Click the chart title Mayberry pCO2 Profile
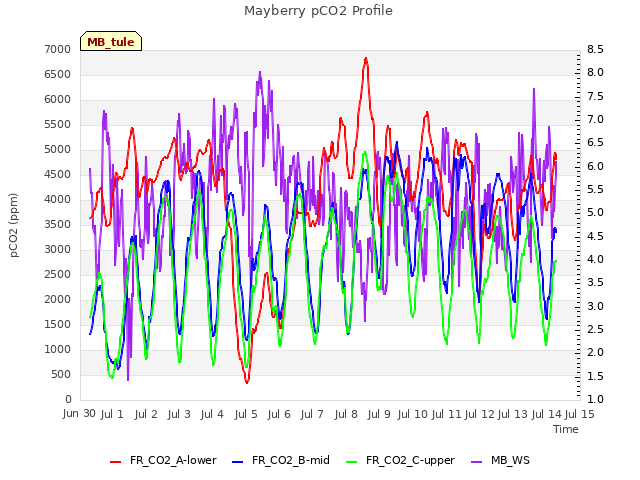The image size is (640, 480). pyautogui.click(x=318, y=11)
